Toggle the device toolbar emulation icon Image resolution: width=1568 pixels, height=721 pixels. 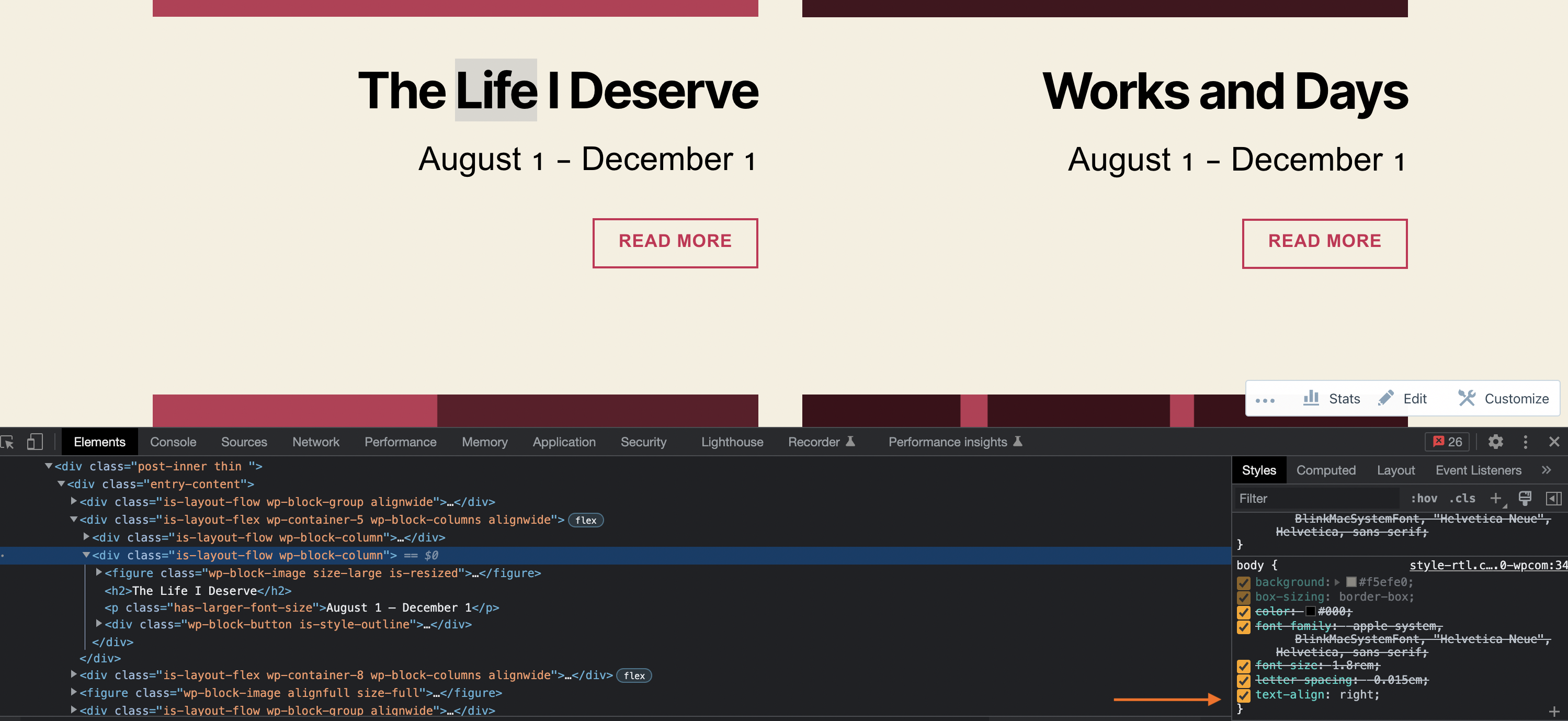tap(33, 442)
